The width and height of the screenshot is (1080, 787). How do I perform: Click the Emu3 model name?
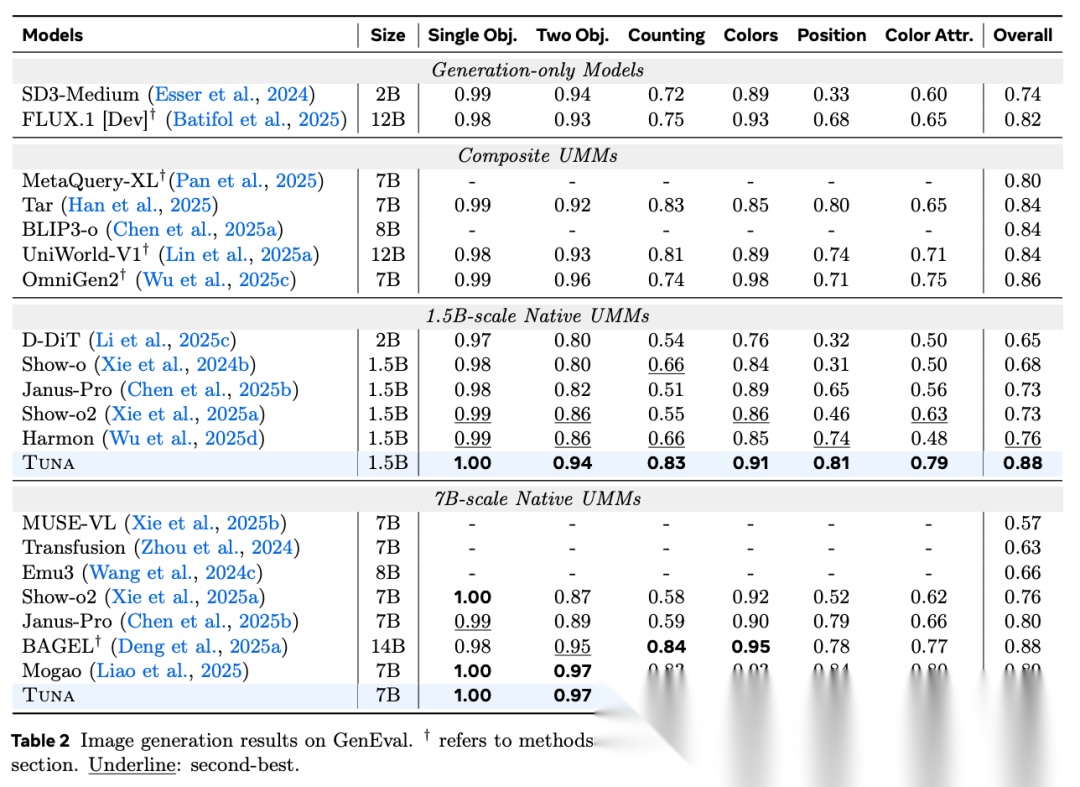click(48, 573)
